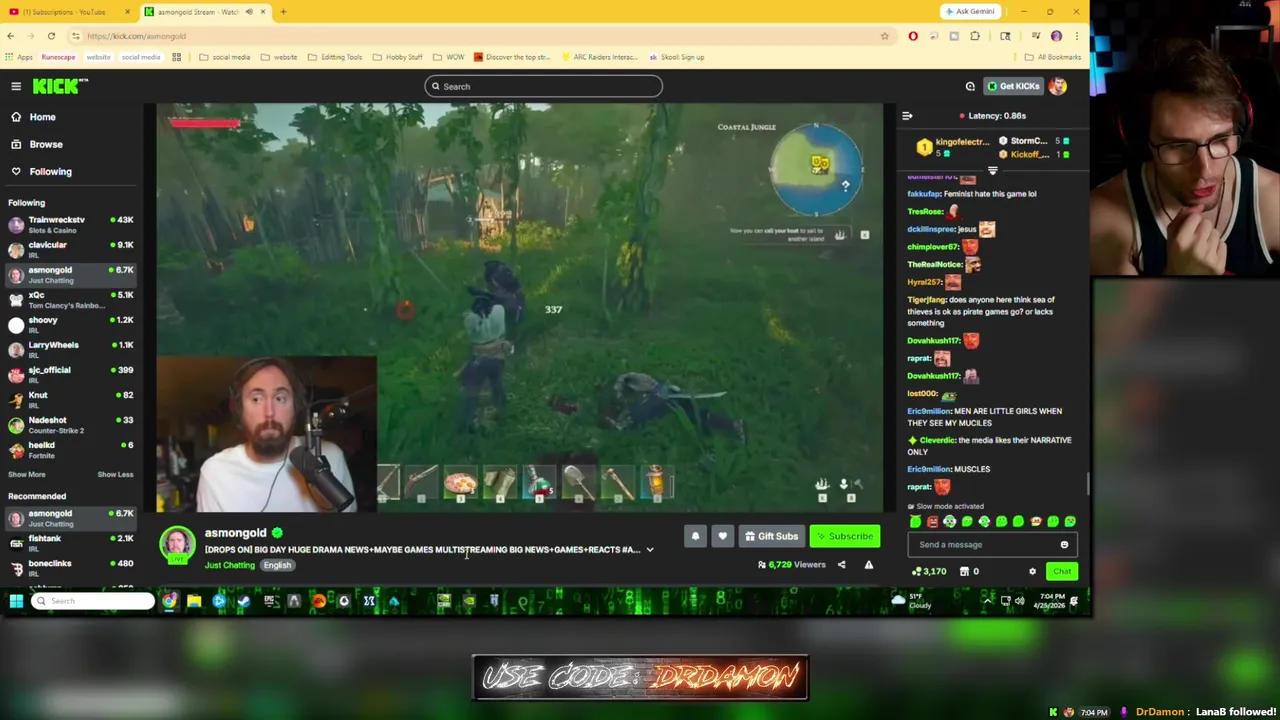
Task: Open fishtank in Recommended list
Action: point(70,543)
